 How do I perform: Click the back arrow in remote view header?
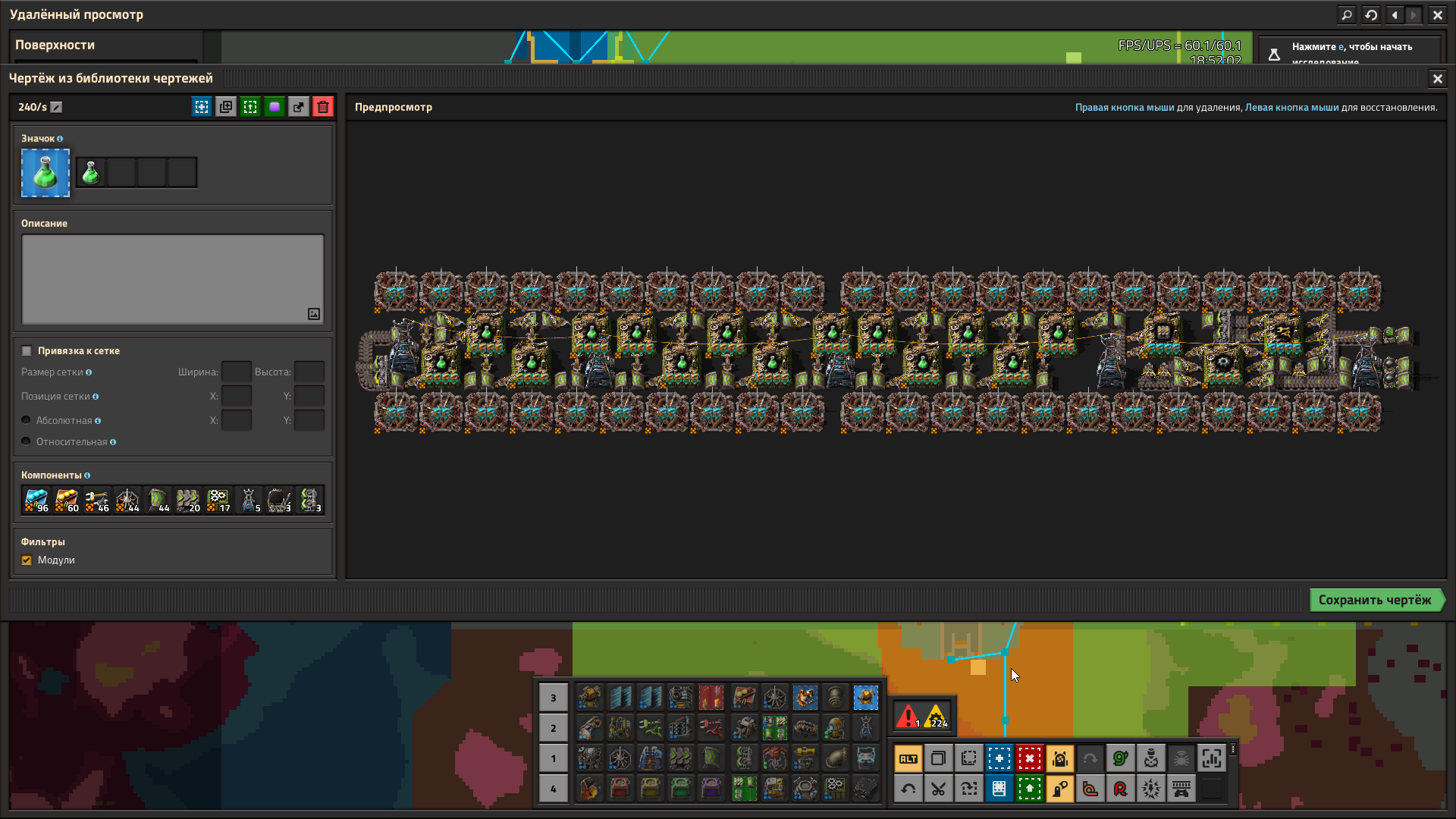point(1395,14)
